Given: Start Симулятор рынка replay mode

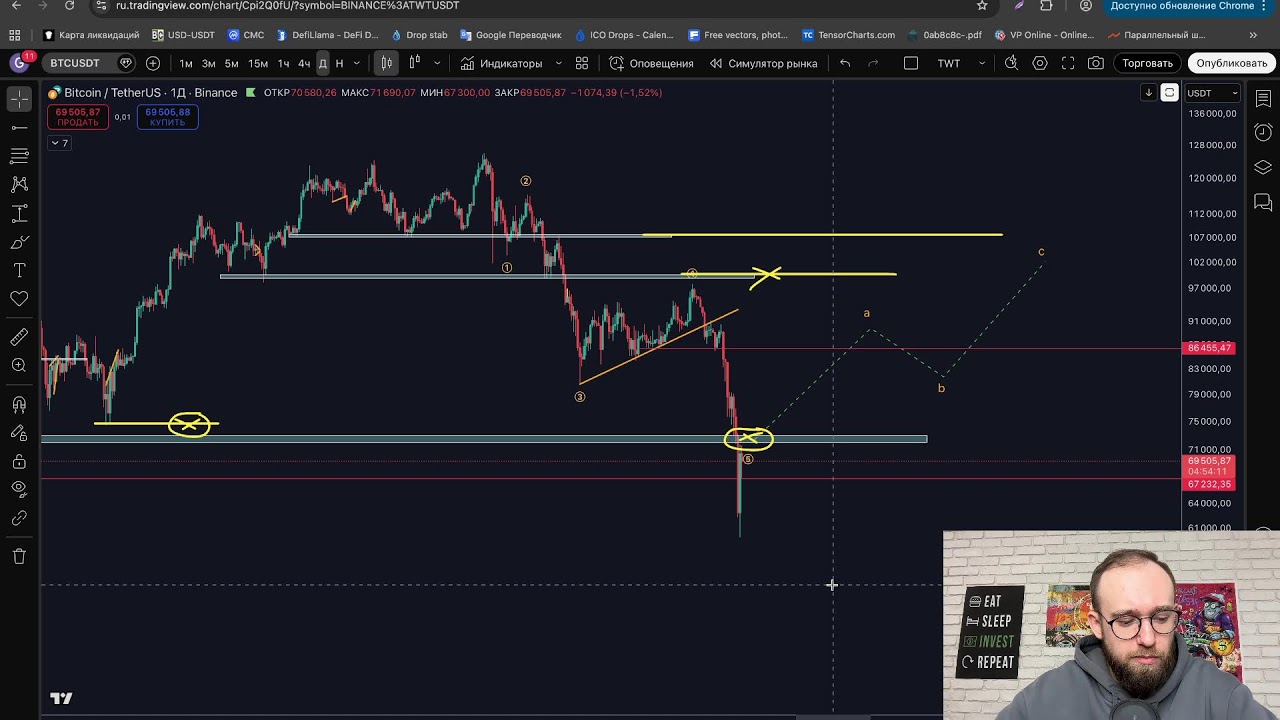Looking at the screenshot, I should 763,63.
